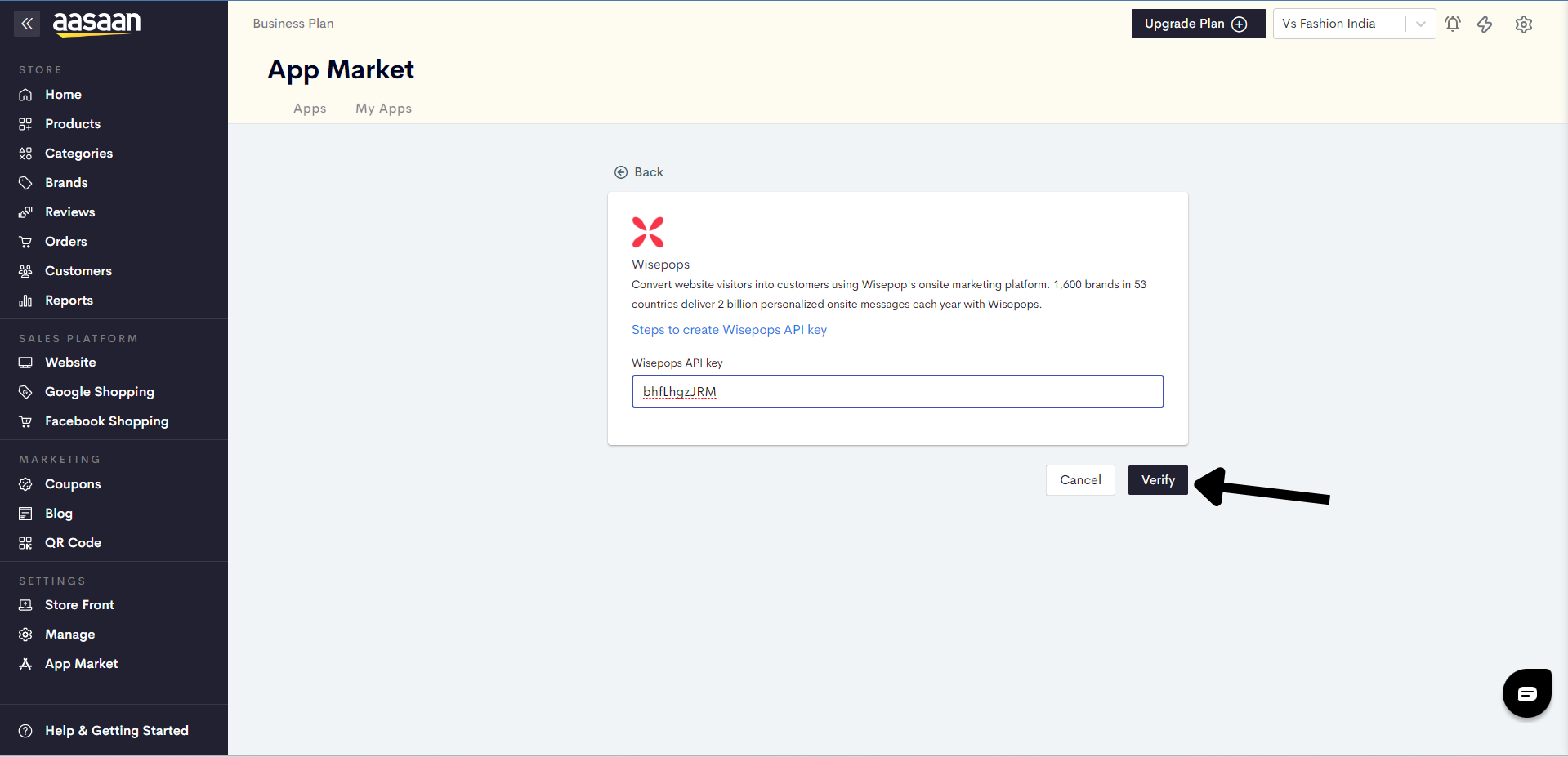Click the Cancel button

[x=1080, y=480]
